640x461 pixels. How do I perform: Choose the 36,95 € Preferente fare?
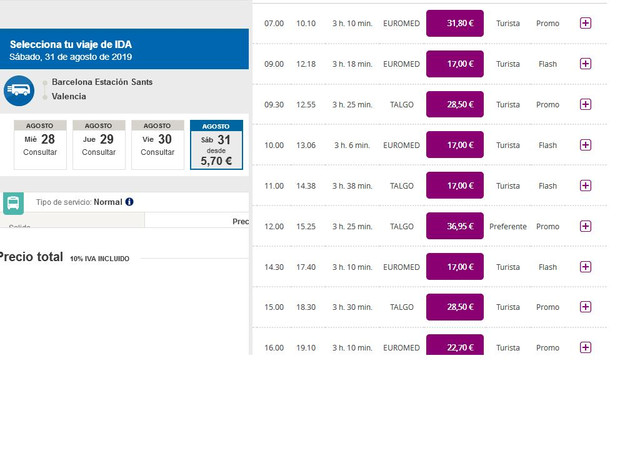click(x=455, y=226)
